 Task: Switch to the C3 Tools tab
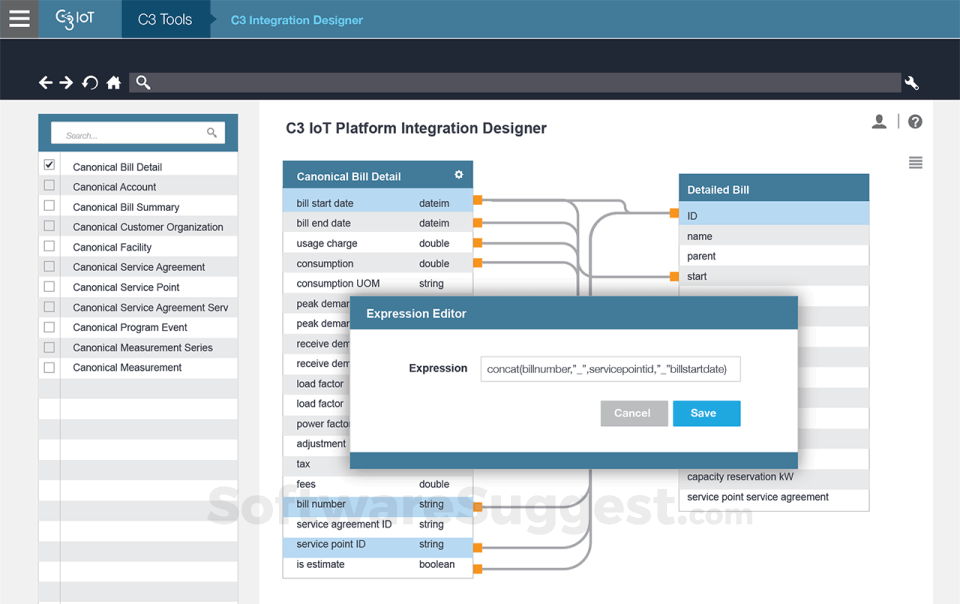[x=166, y=18]
